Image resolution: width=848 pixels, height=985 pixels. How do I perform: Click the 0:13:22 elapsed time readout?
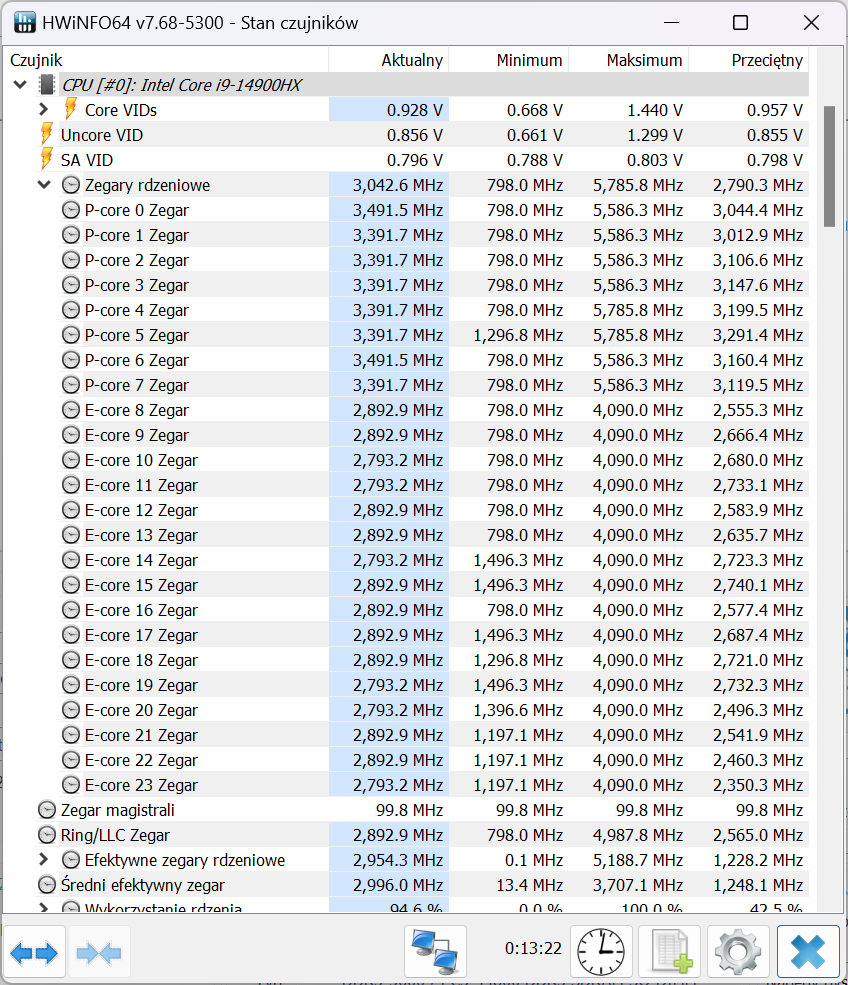[x=533, y=948]
